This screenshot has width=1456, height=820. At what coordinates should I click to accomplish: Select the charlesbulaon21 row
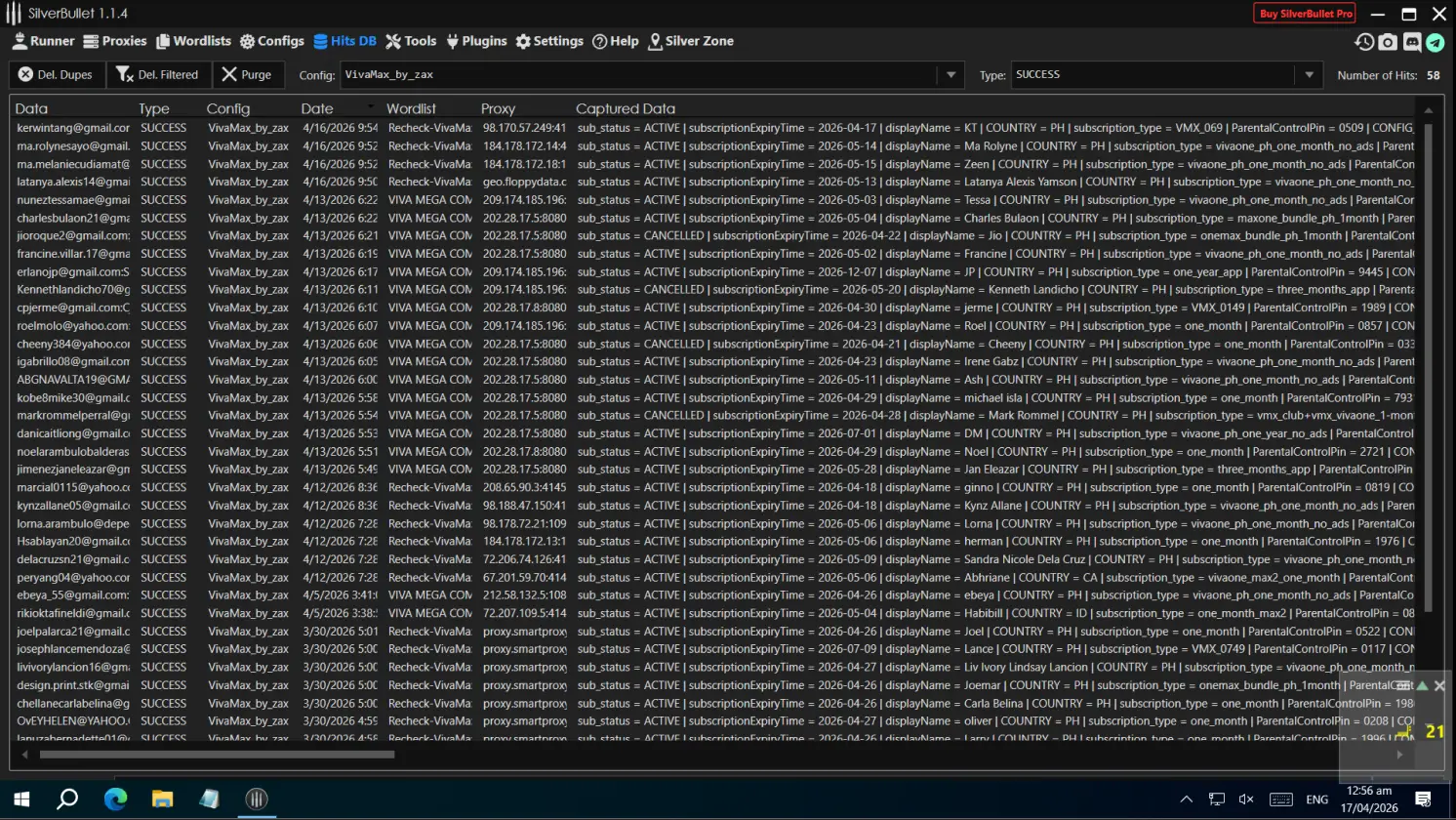click(714, 218)
